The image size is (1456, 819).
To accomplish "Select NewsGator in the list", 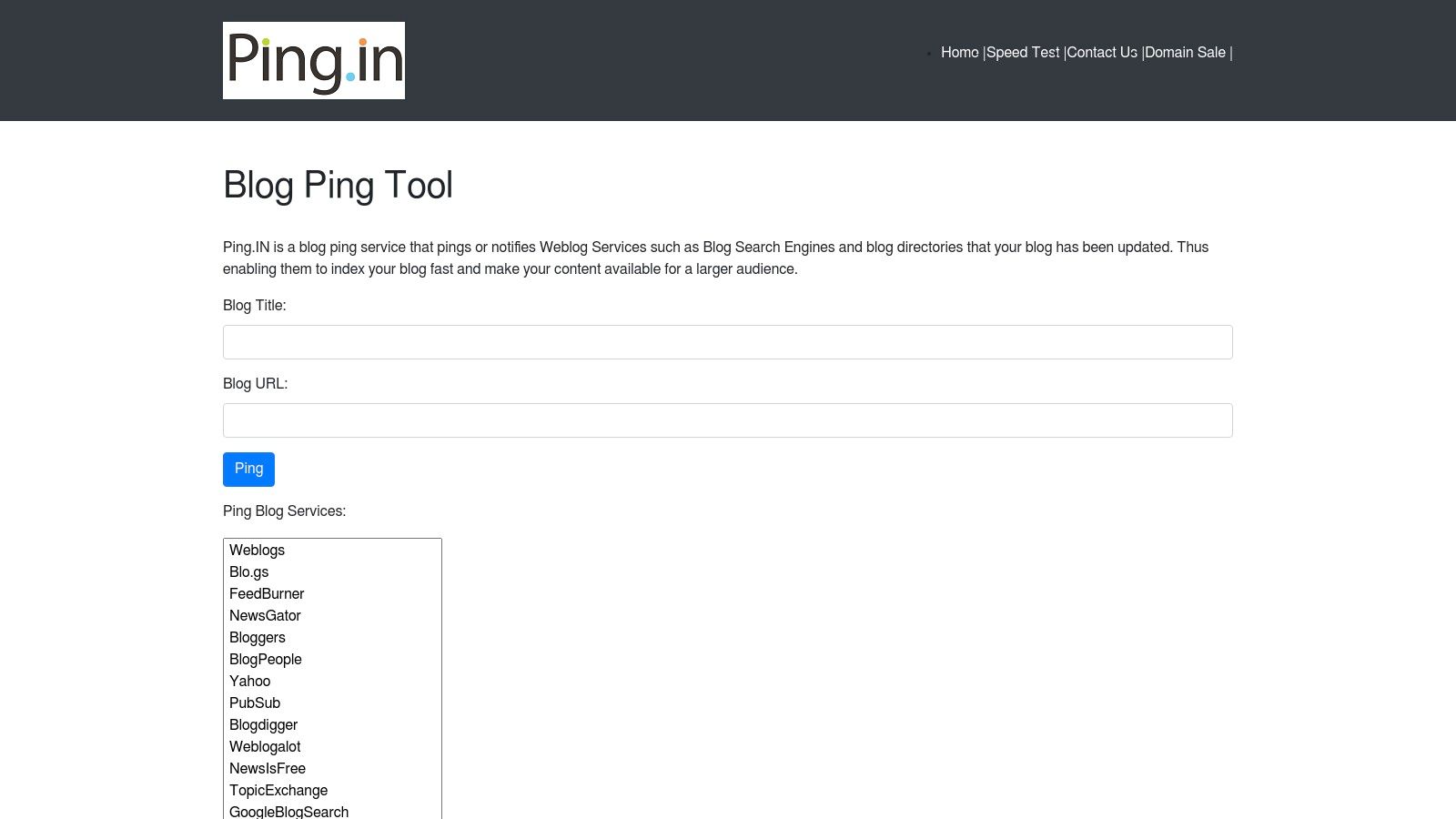I will tap(265, 615).
